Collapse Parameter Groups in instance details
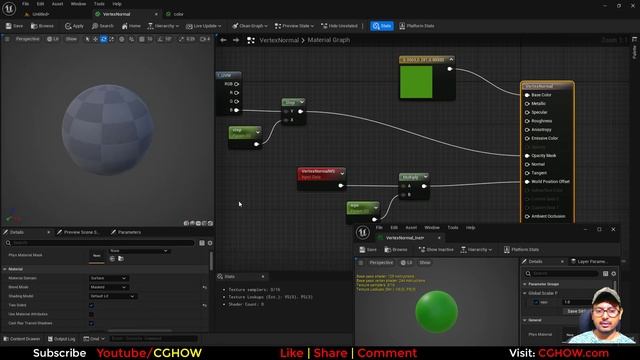The height and width of the screenshot is (360, 640). [x=525, y=284]
